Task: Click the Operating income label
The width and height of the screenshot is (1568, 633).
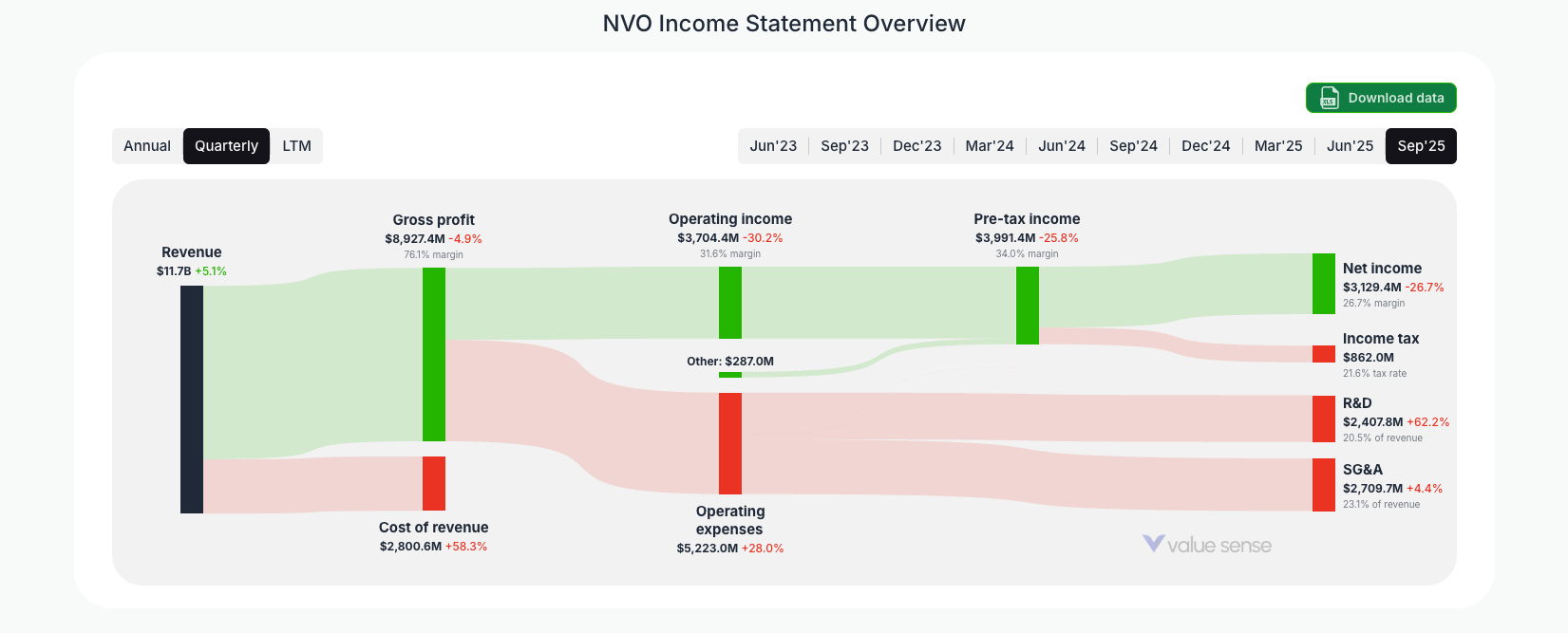Action: click(730, 219)
